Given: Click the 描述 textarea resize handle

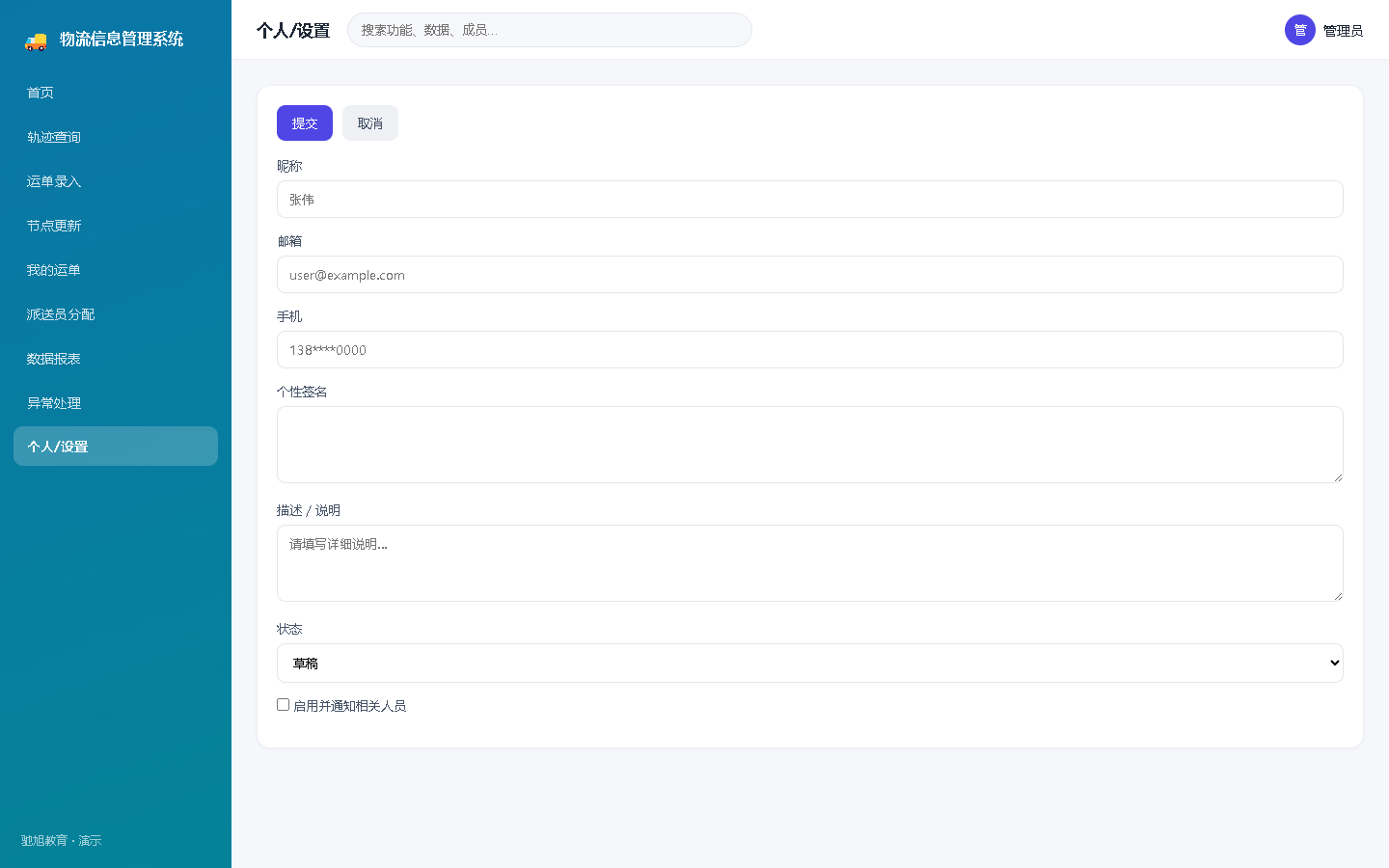Looking at the screenshot, I should tap(1338, 596).
